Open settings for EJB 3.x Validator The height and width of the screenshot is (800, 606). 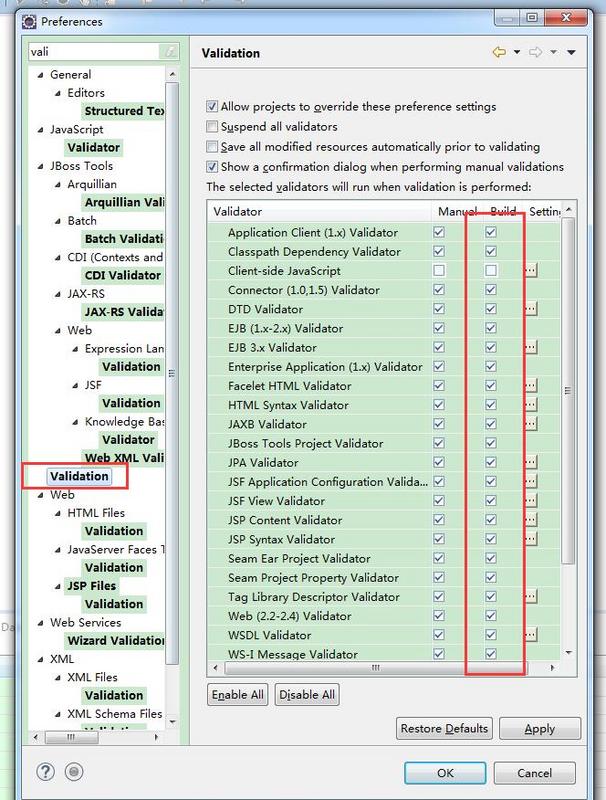pos(531,347)
